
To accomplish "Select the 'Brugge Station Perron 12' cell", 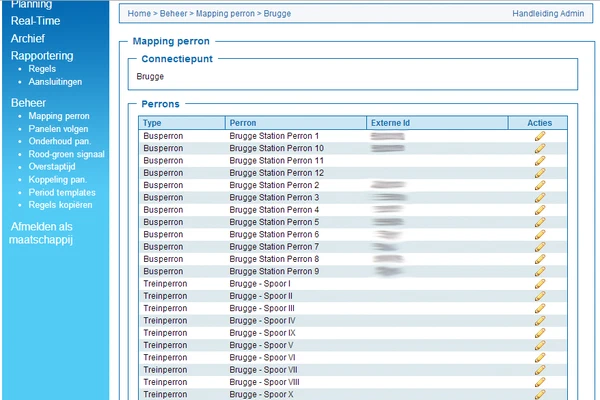I will pyautogui.click(x=277, y=173).
